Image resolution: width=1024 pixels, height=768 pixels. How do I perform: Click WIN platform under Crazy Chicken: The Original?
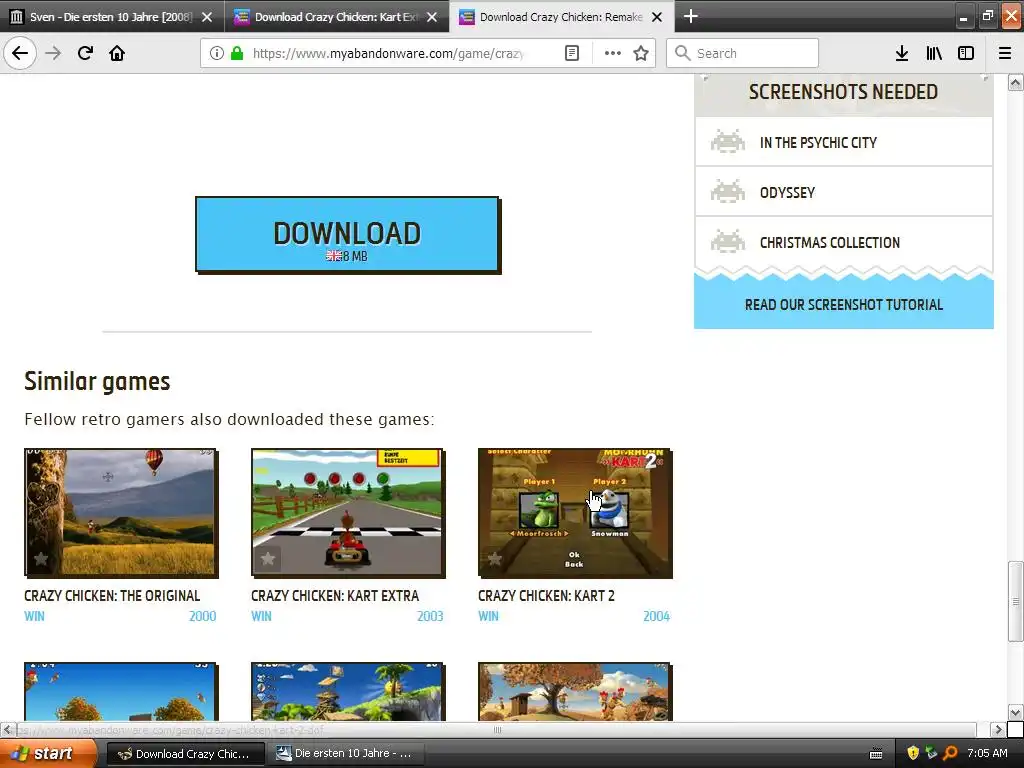pyautogui.click(x=35, y=616)
